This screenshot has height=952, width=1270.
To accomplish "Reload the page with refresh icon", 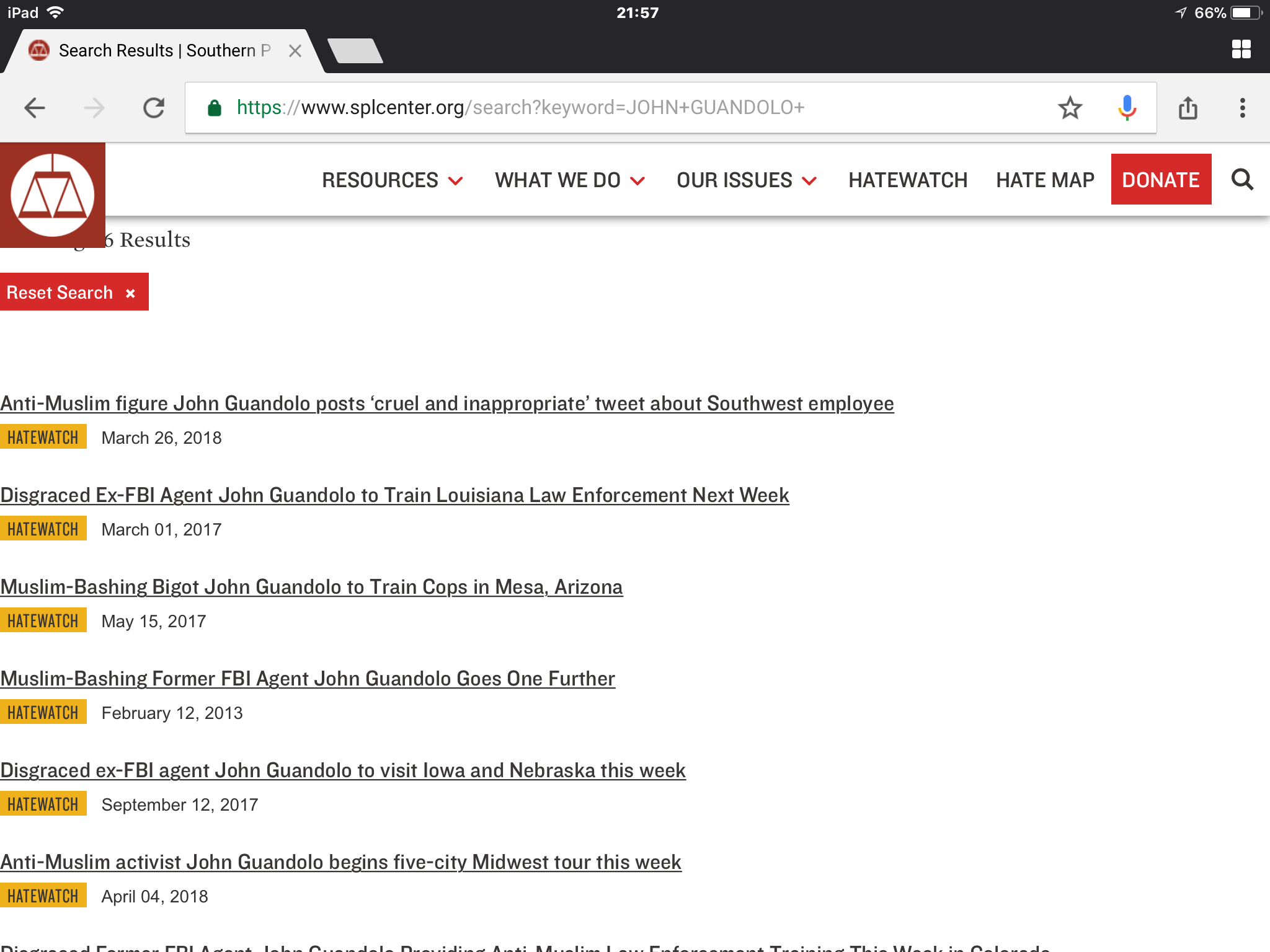I will pyautogui.click(x=154, y=108).
